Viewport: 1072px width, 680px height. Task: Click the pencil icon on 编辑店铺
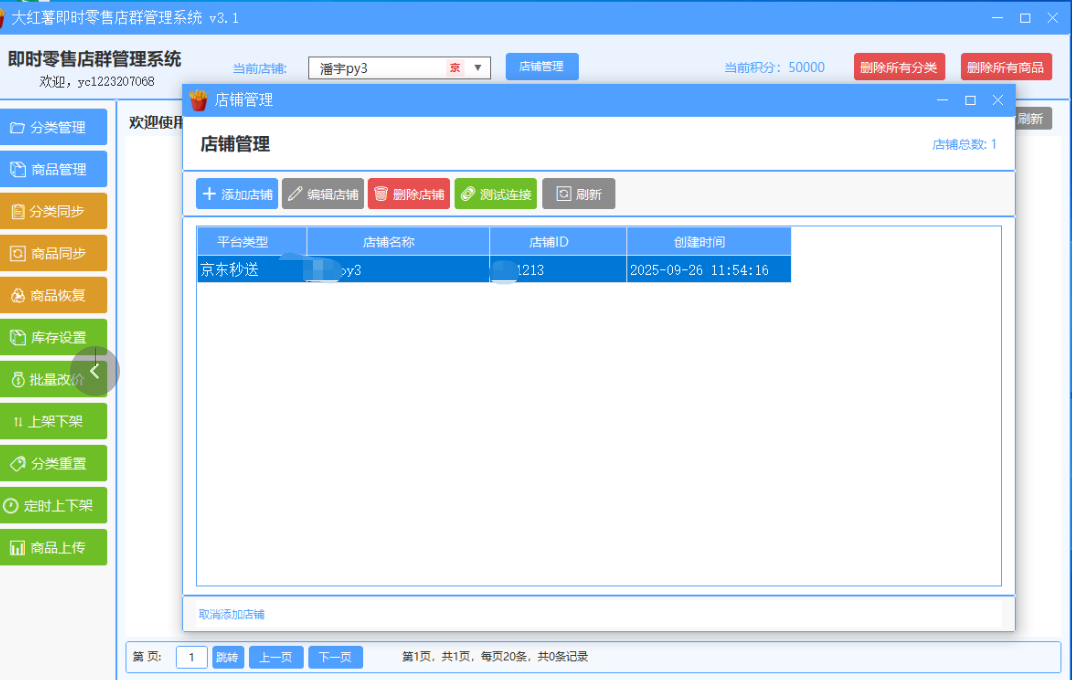click(295, 194)
